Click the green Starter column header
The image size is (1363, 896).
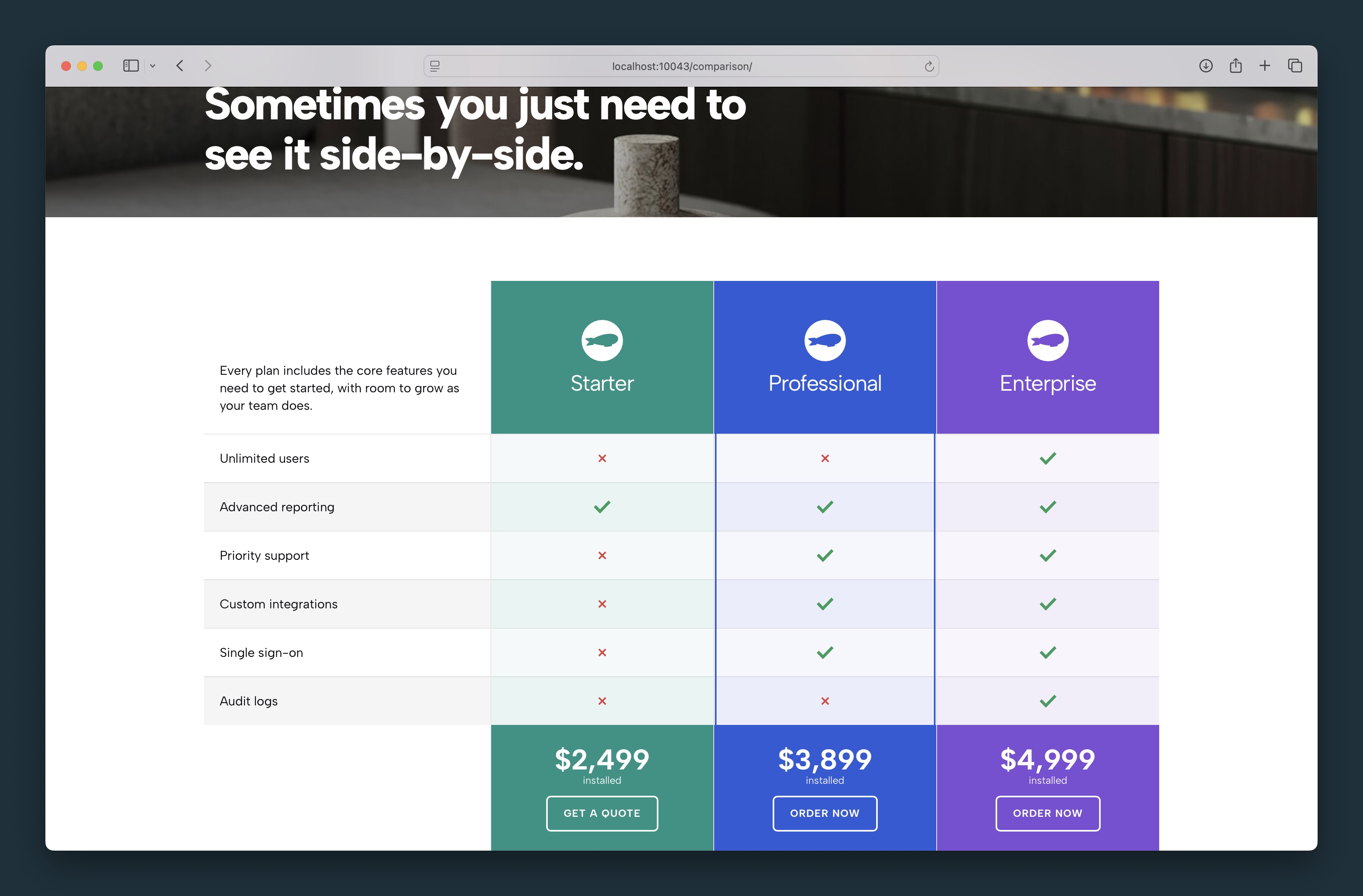point(602,357)
